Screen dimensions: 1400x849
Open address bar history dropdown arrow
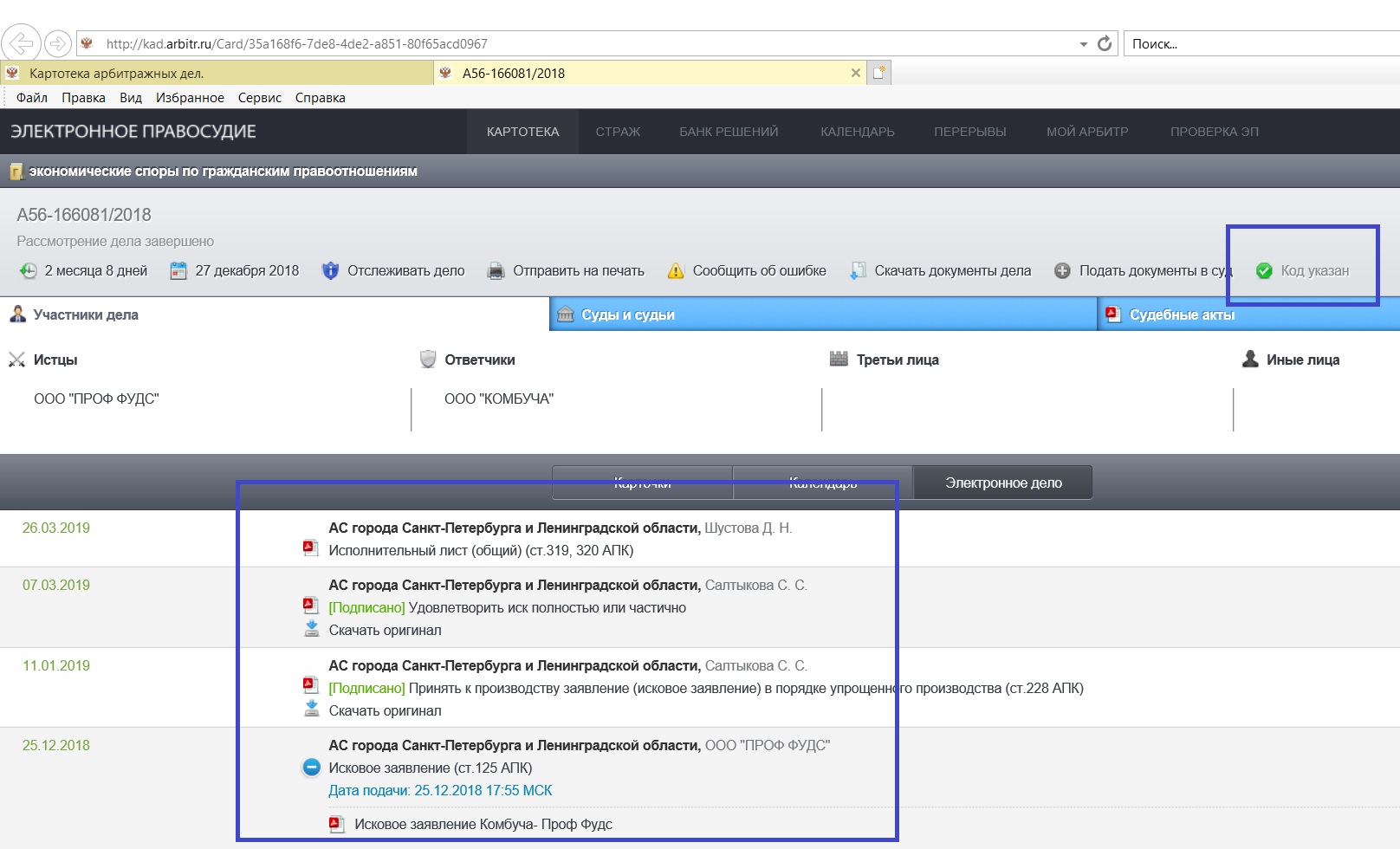pyautogui.click(x=1083, y=44)
